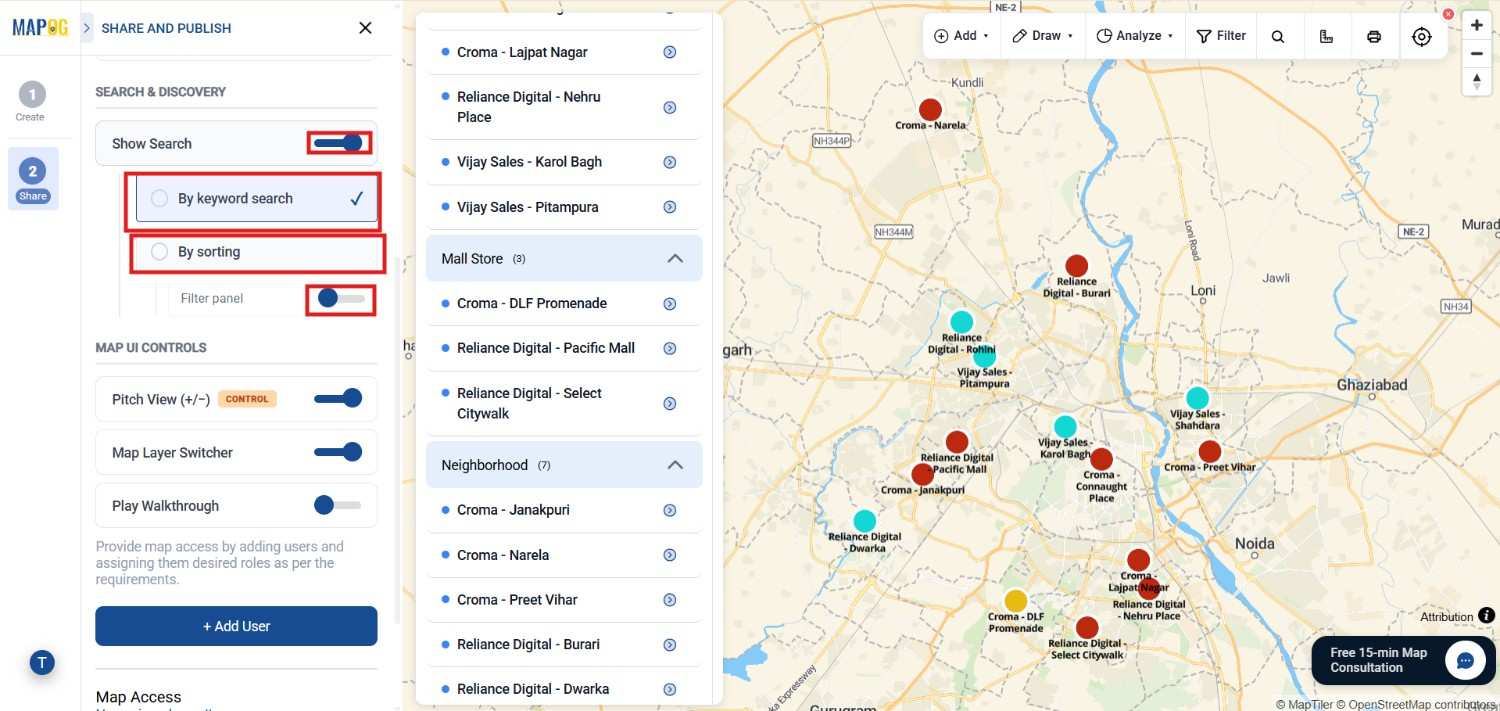Open arrow for Croma - Preet Vihar
1500x711 pixels.
(x=670, y=600)
